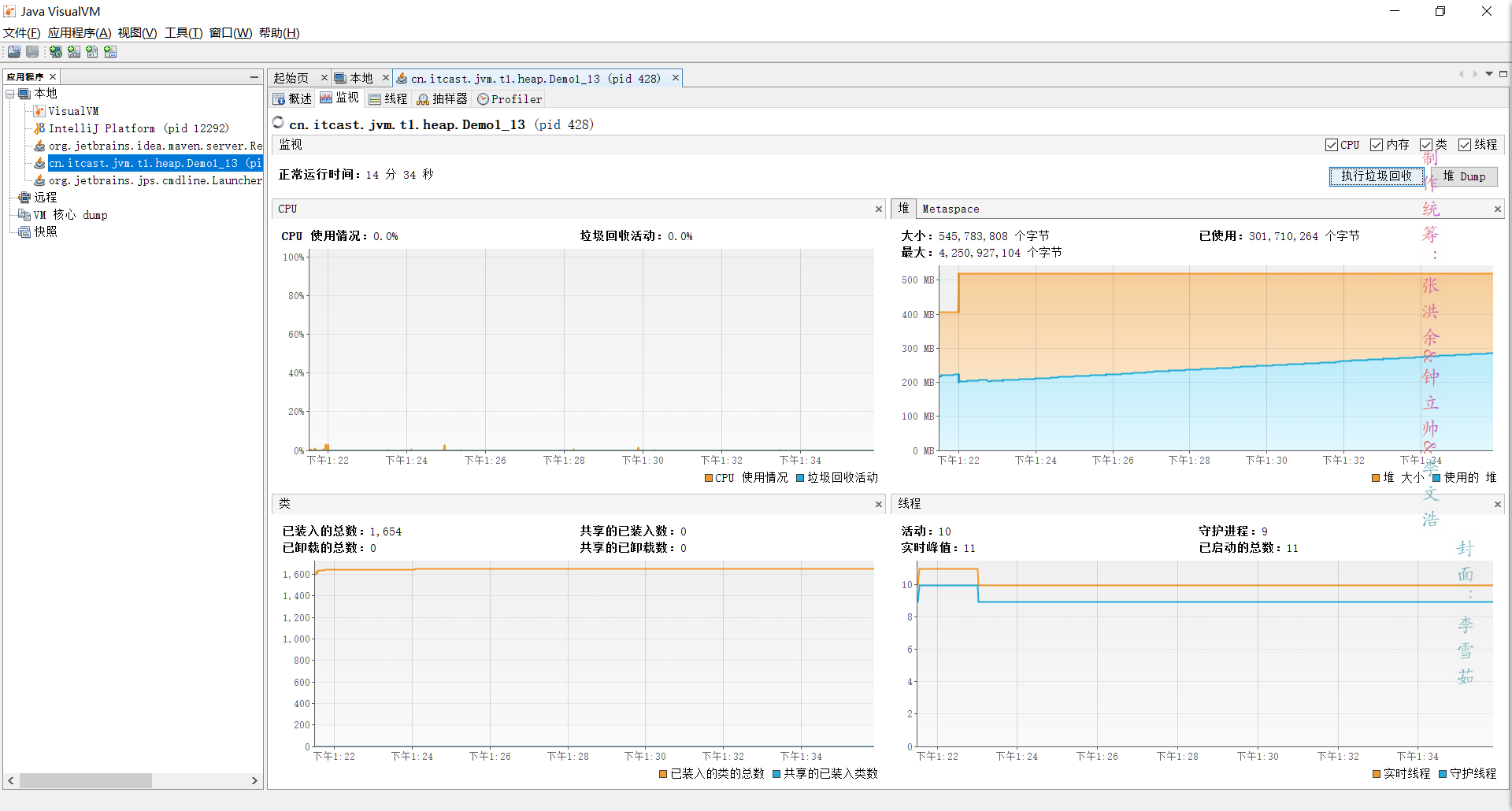Screen dimensions: 1512x811
Task: Click the 垃圾回收活动 blue legend swatch
Action: coord(800,478)
